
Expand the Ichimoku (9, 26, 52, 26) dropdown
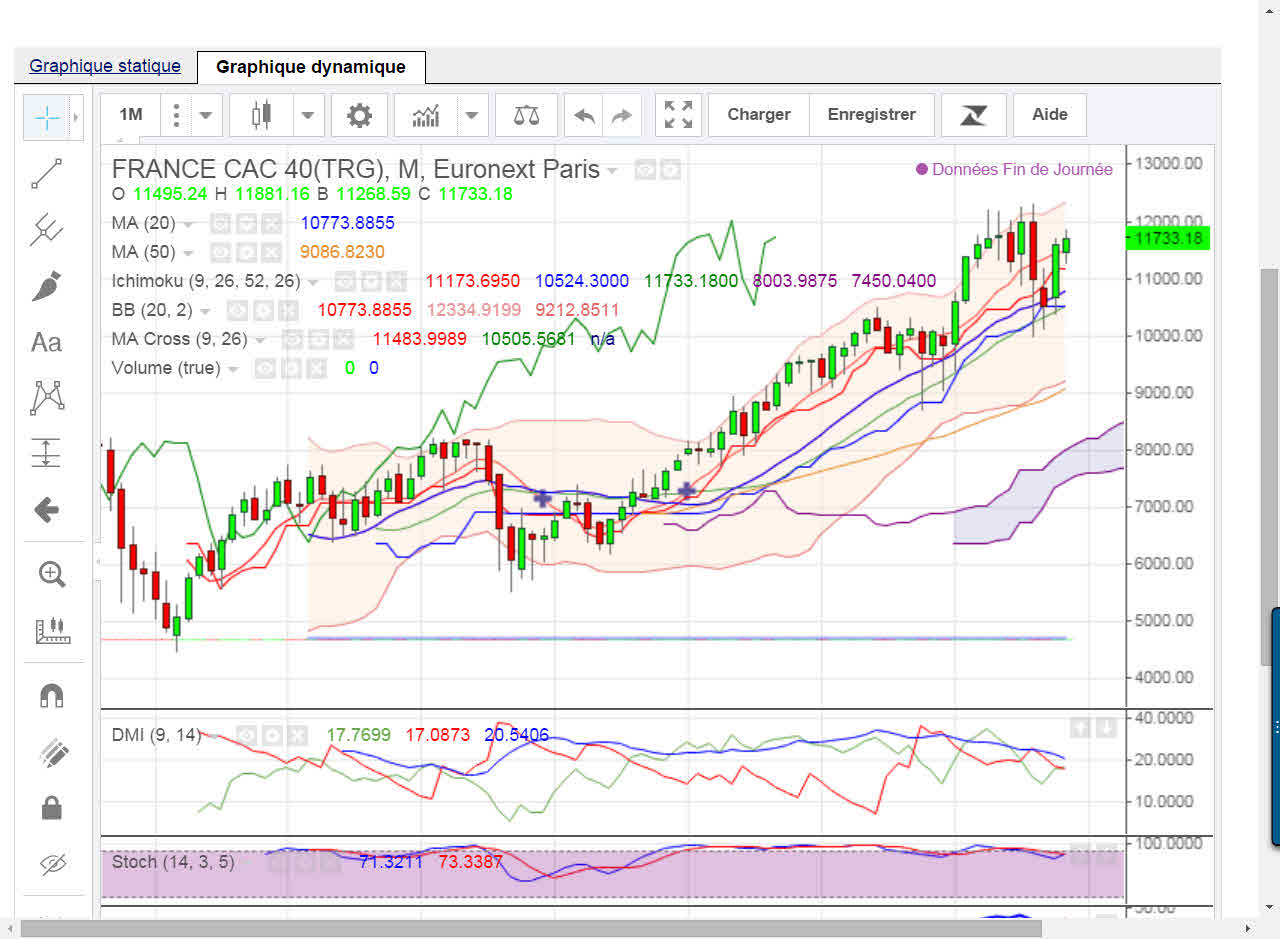(313, 282)
